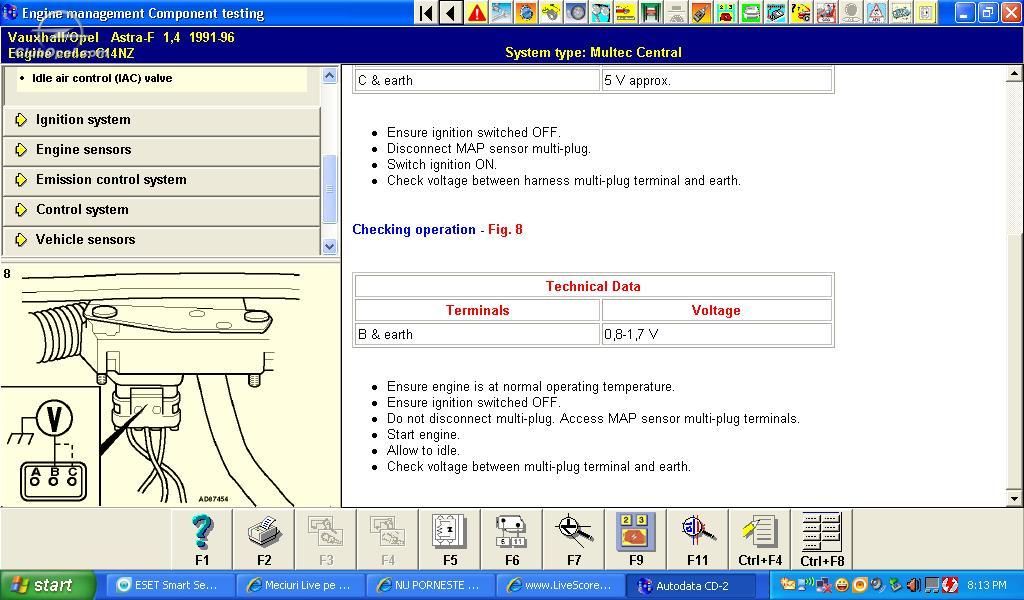
Task: Click the single back arrow in the top toolbar
Action: click(451, 12)
